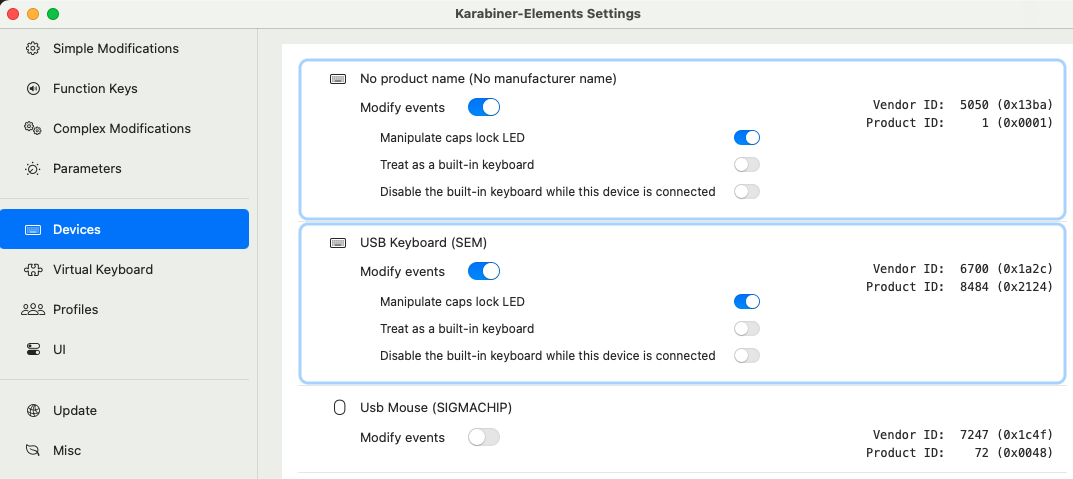Click mouse icon beside Usb Mouse (SIGMACHIP)
Viewport: 1073px width, 479px height.
(339, 408)
